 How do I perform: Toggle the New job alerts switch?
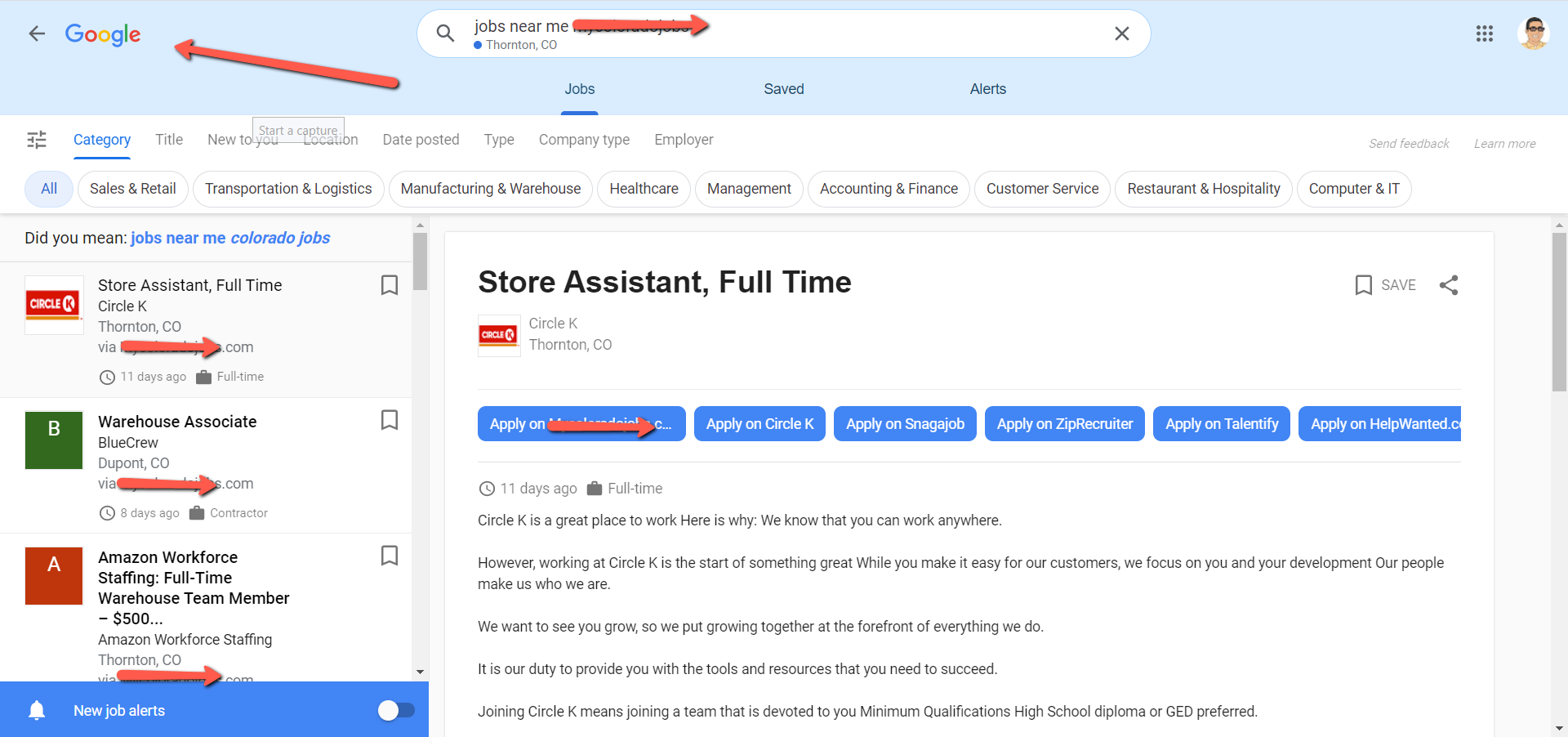pyautogui.click(x=396, y=711)
